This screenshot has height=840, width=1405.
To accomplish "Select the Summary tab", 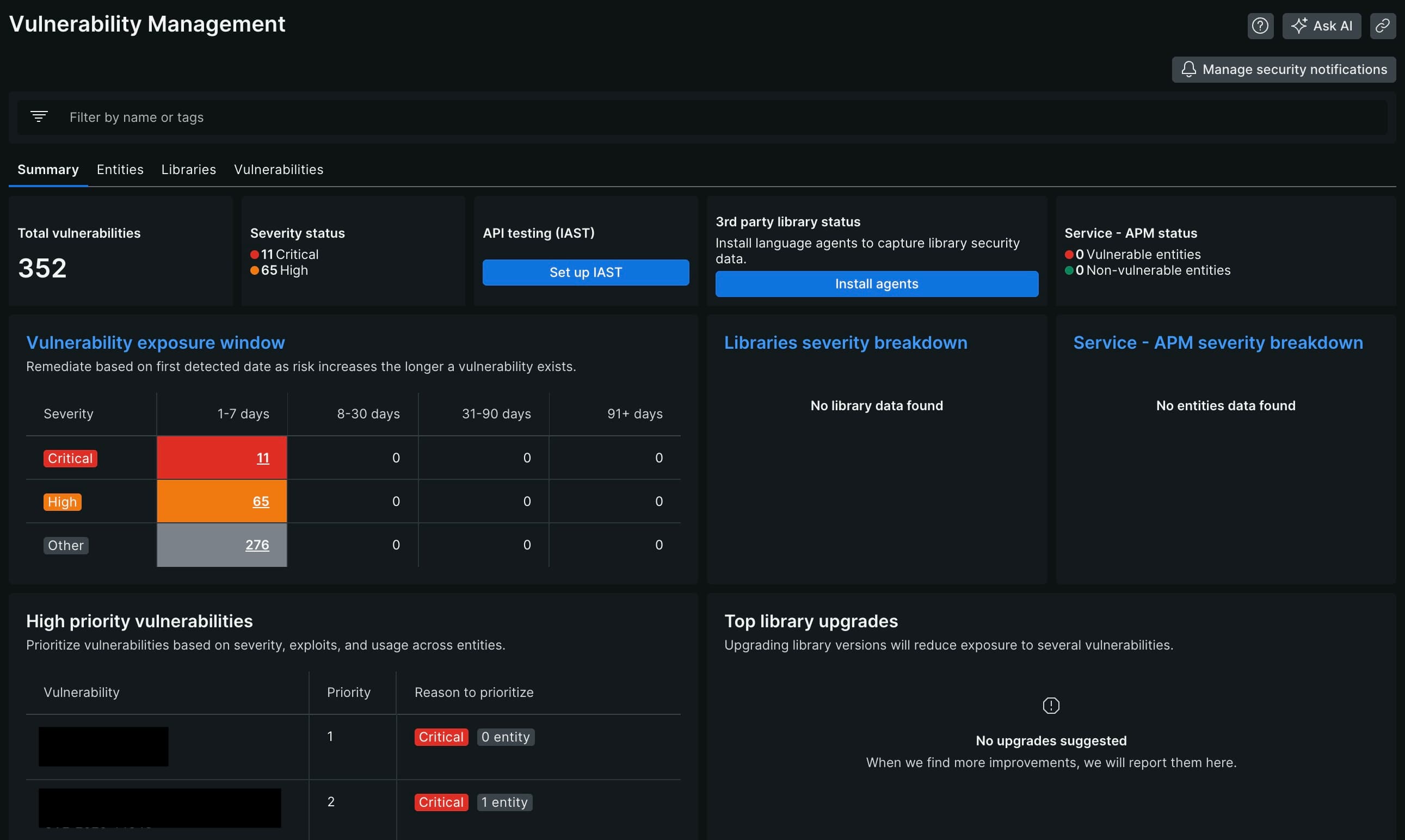I will coord(48,169).
